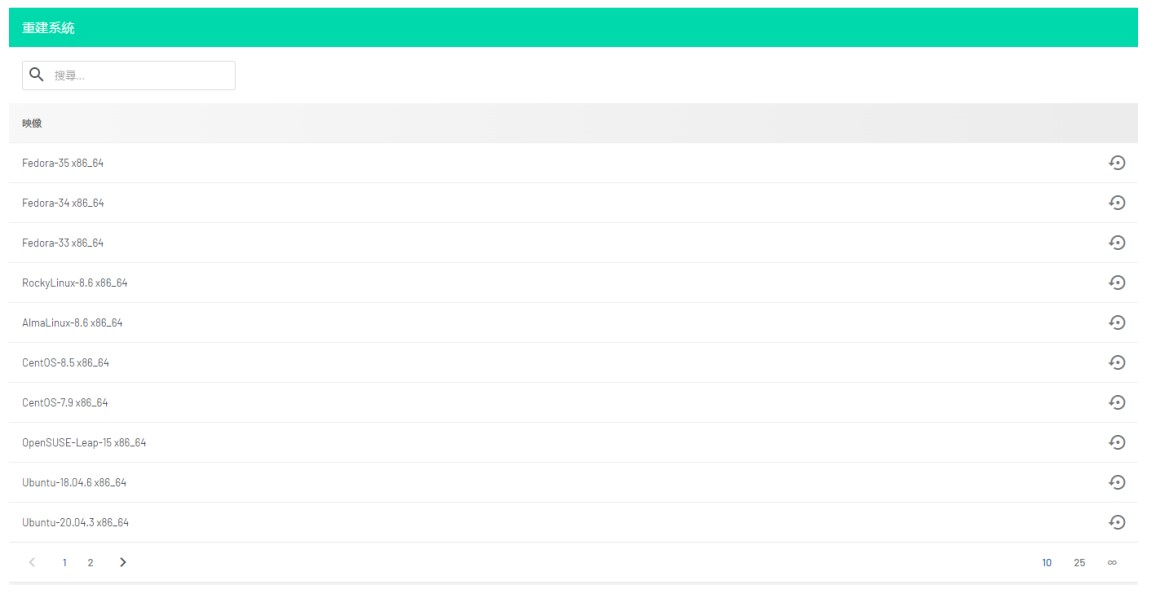The height and width of the screenshot is (597, 1151).
Task: Click rebuild icon for Ubuntu-20.04.3 x86_64
Action: 1118,522
